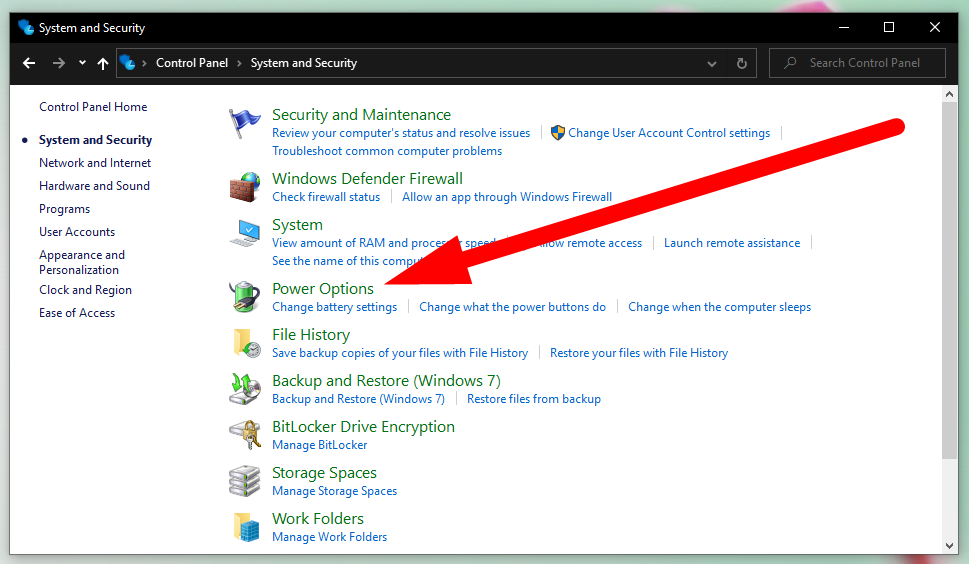Viewport: 969px width, 564px height.
Task: Open recent locations dropdown arrow
Action: 82,63
